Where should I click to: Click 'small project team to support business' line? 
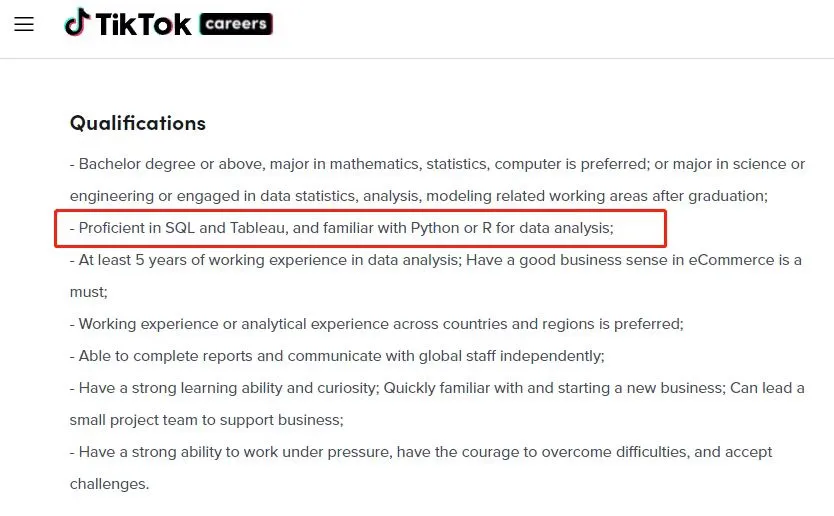[206, 420]
